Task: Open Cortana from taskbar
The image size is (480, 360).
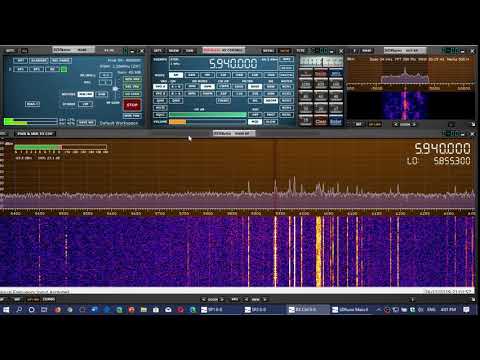Action: 31,310
